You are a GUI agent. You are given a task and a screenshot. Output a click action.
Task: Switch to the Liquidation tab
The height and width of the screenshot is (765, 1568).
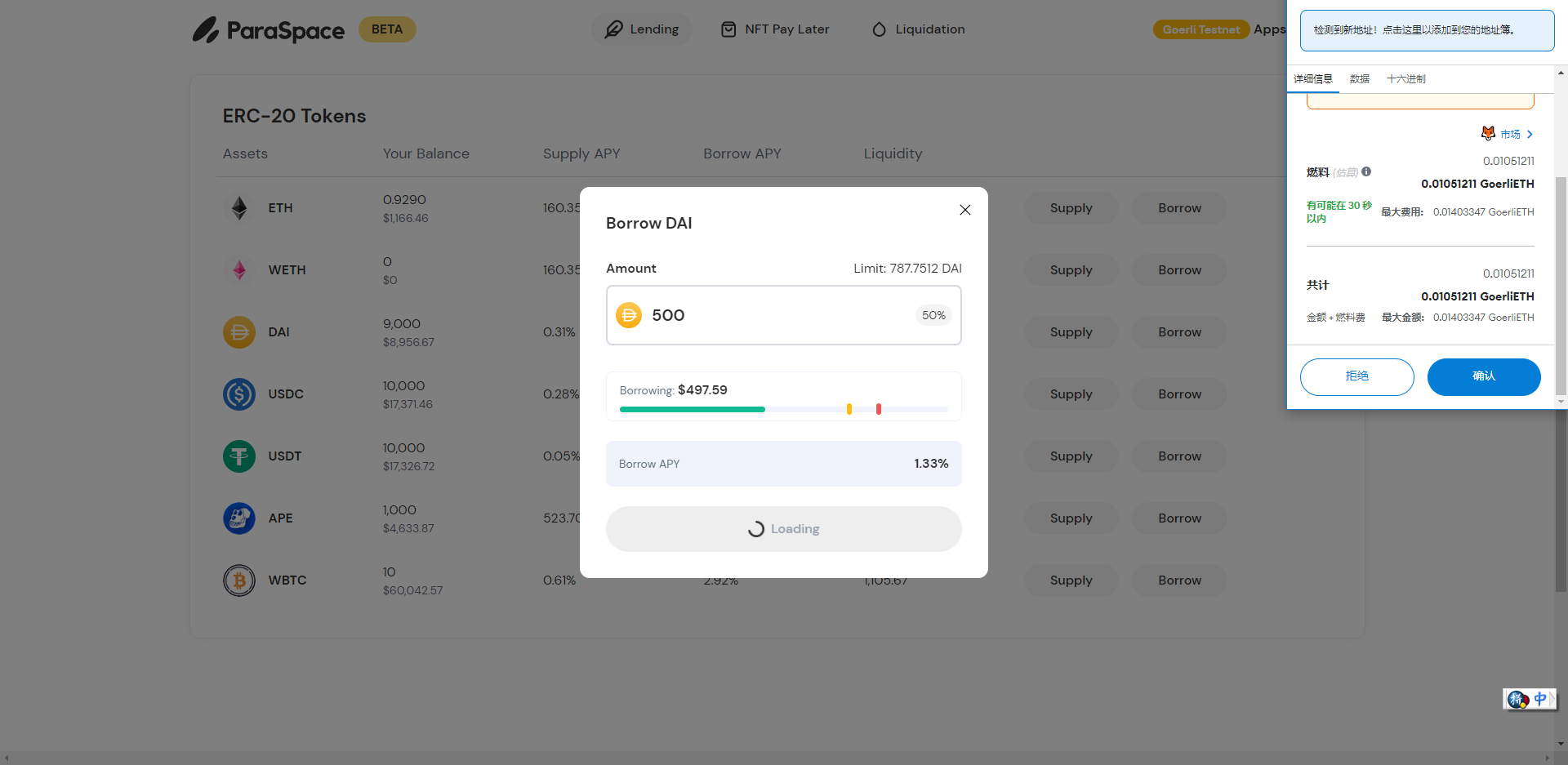(918, 29)
